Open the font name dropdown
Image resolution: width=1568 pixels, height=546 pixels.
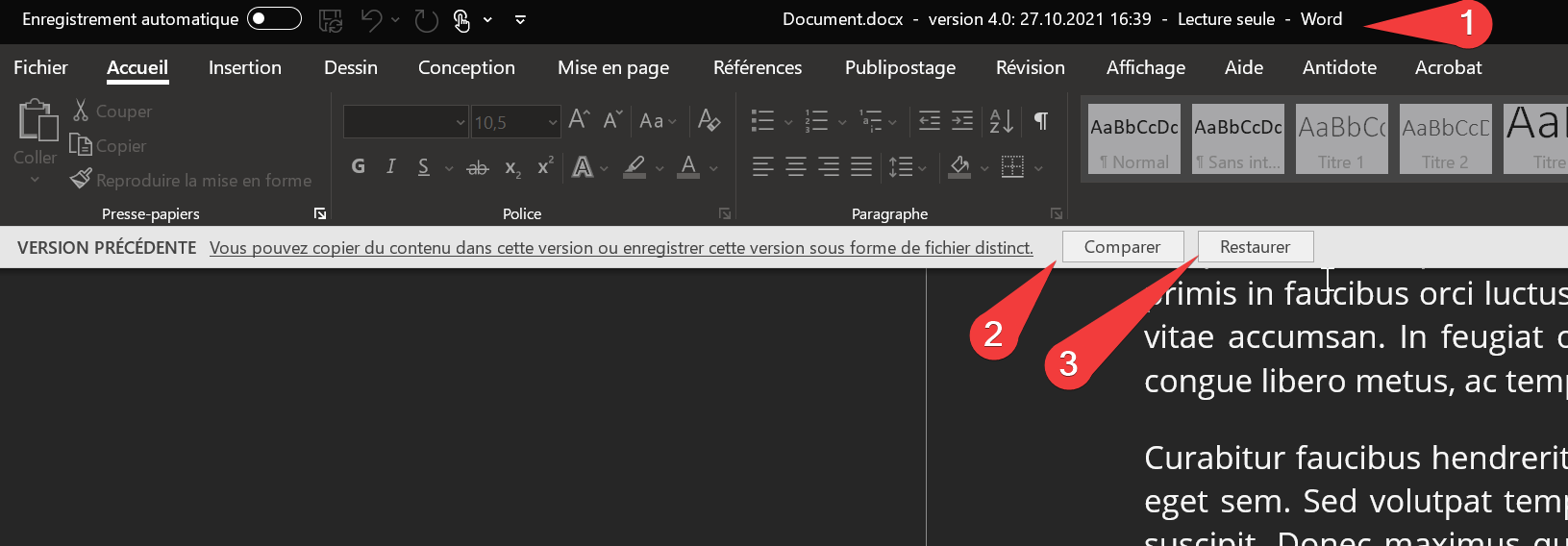tap(460, 122)
